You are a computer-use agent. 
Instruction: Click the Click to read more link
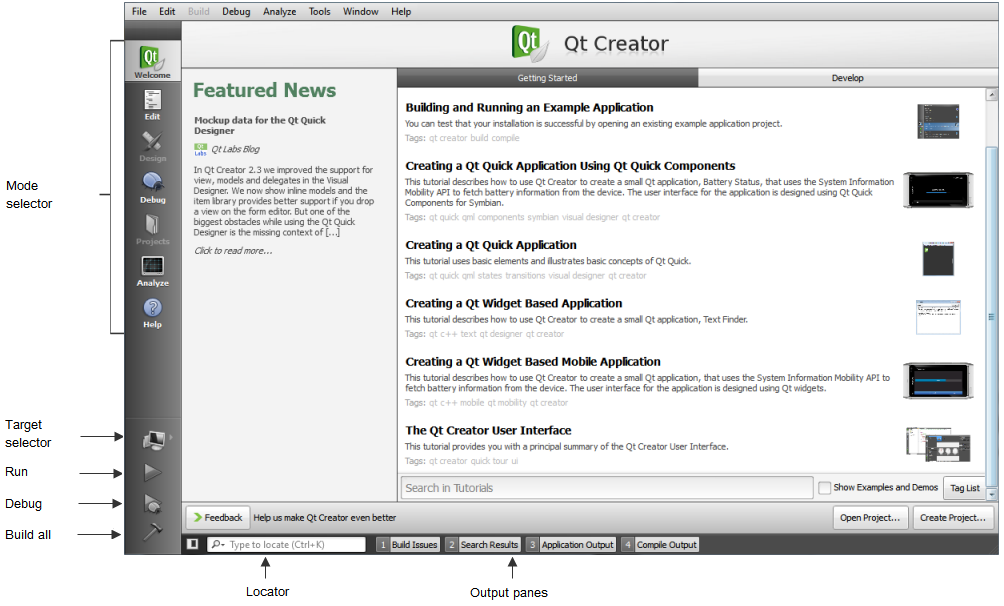click(233, 250)
